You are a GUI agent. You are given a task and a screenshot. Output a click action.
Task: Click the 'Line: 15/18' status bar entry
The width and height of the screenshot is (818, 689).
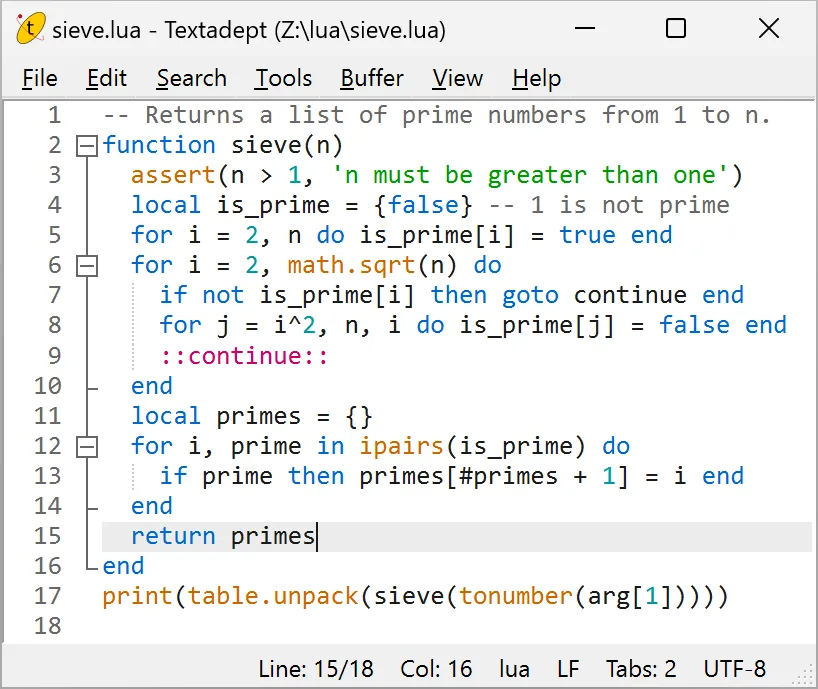(x=316, y=669)
